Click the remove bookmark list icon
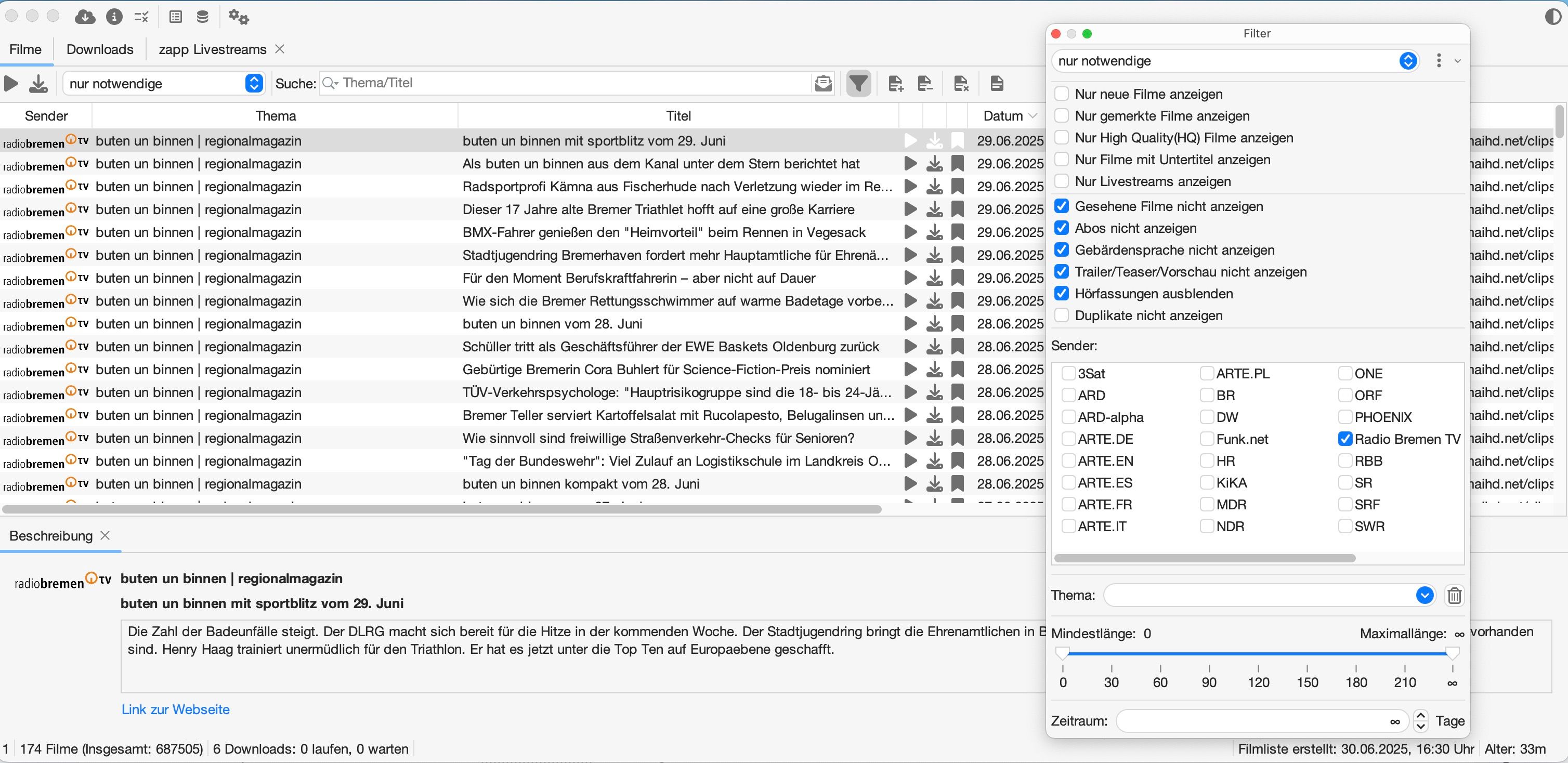 (925, 83)
